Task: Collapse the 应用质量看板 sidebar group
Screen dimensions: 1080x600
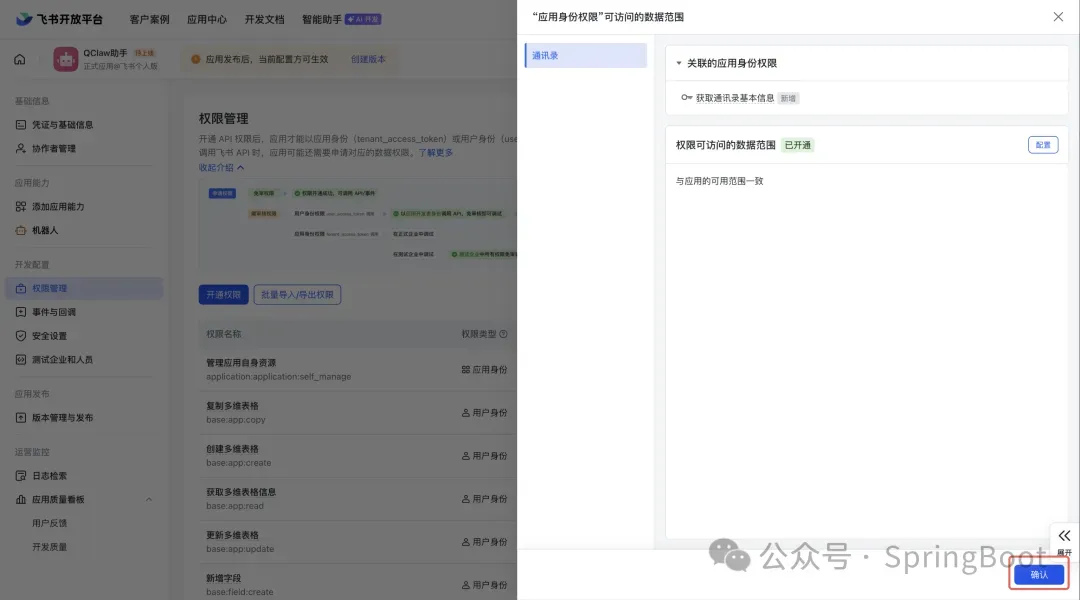Action: point(149,499)
